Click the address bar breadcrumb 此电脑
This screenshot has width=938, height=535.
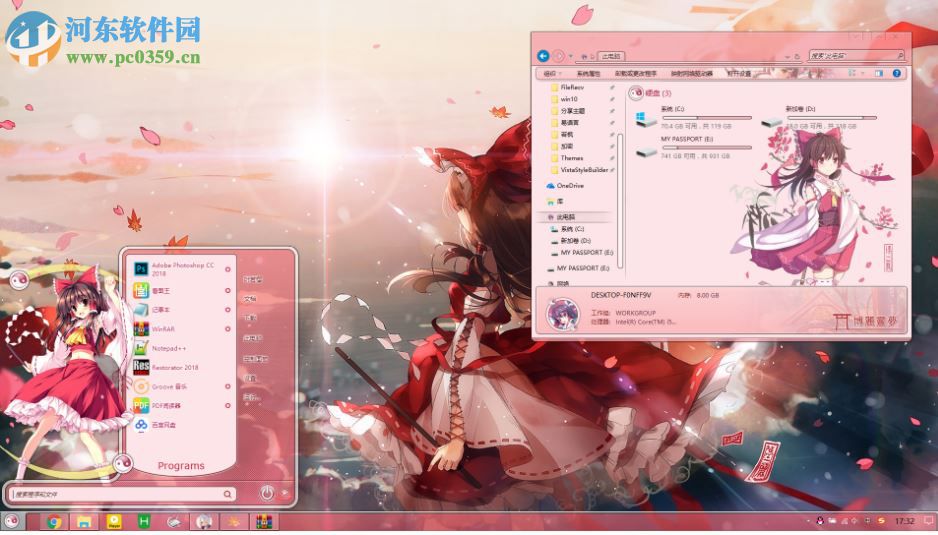coord(611,56)
